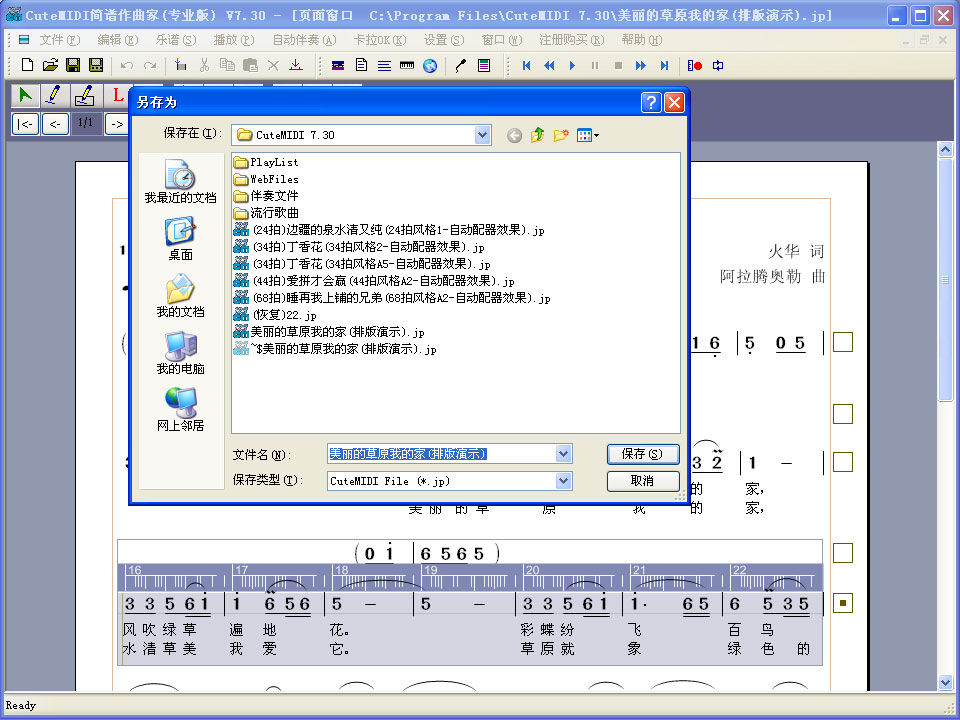Expand the Save in location dropdown
Image resolution: width=960 pixels, height=720 pixels.
(x=482, y=135)
